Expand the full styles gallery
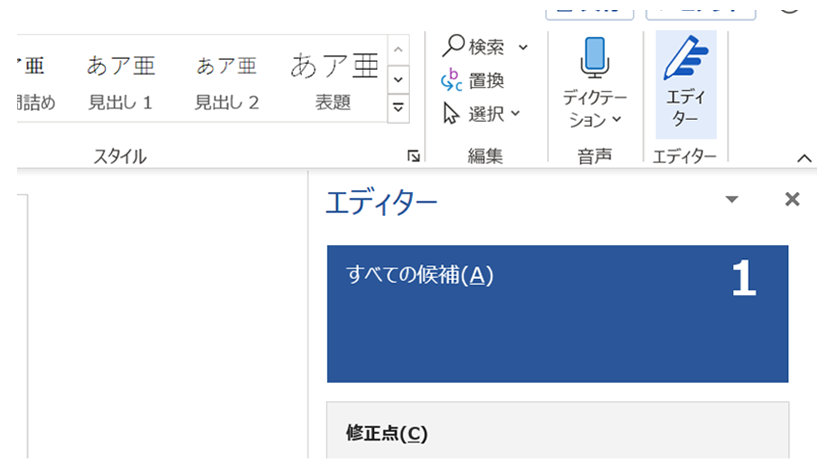Image resolution: width=834 pixels, height=470 pixels. click(x=398, y=108)
